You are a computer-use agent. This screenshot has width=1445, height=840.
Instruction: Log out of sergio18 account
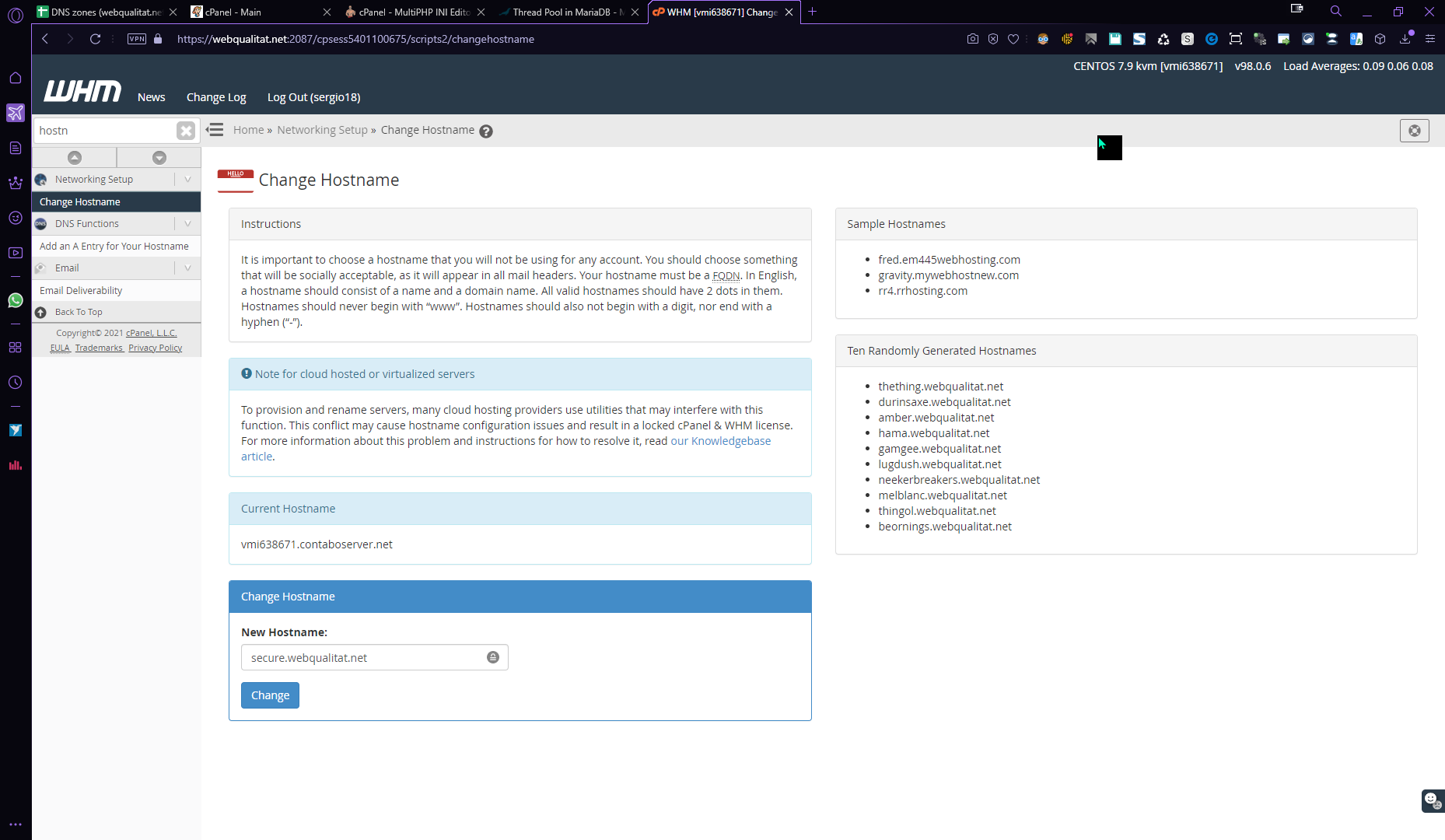pyautogui.click(x=314, y=97)
